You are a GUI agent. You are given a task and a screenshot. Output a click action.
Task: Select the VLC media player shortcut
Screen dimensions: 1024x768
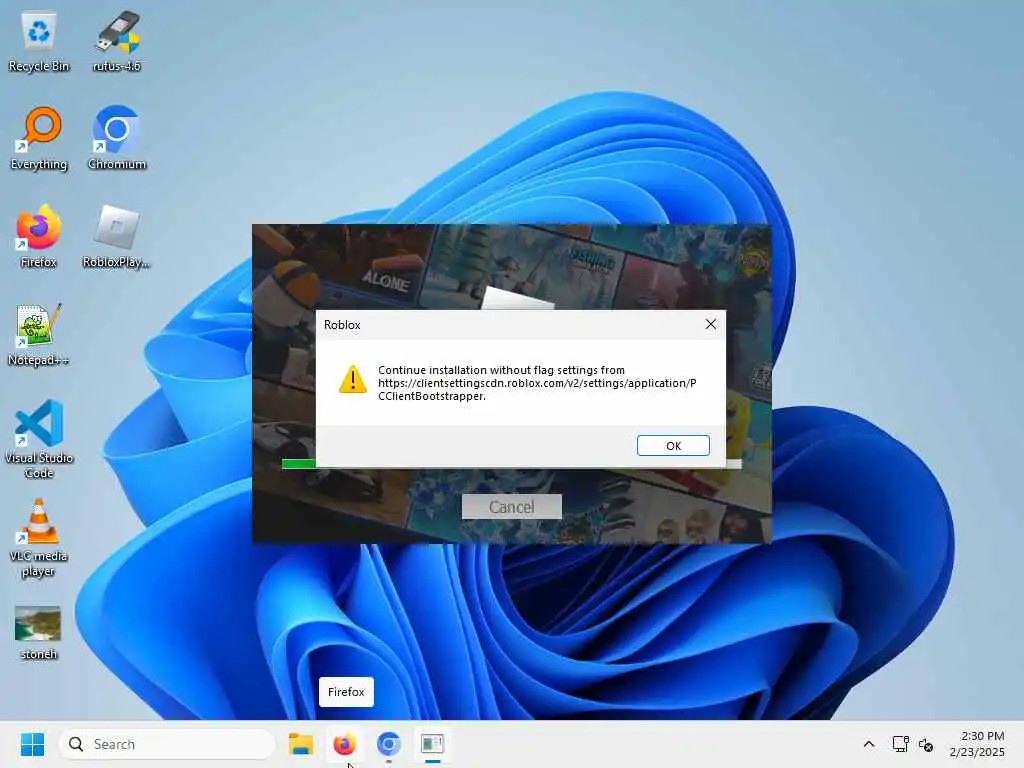(x=39, y=538)
